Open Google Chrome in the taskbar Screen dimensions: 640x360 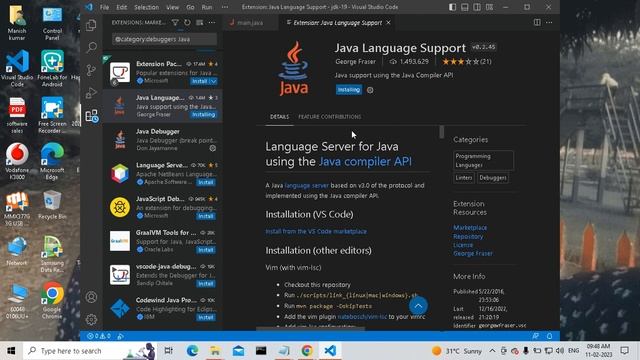click(307, 351)
